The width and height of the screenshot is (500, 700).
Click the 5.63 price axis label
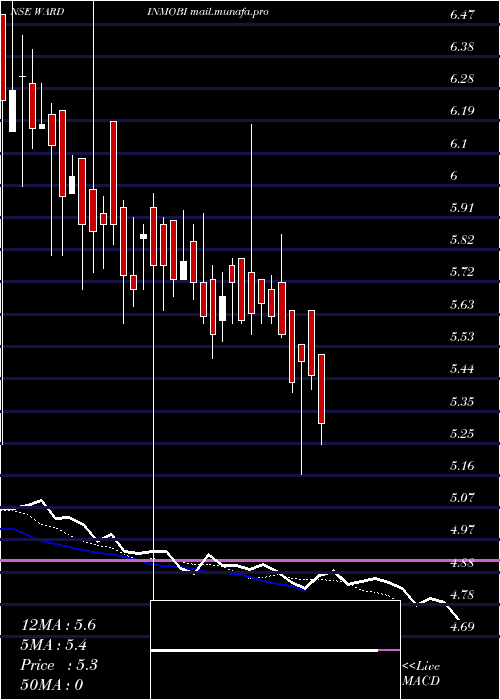coord(462,304)
